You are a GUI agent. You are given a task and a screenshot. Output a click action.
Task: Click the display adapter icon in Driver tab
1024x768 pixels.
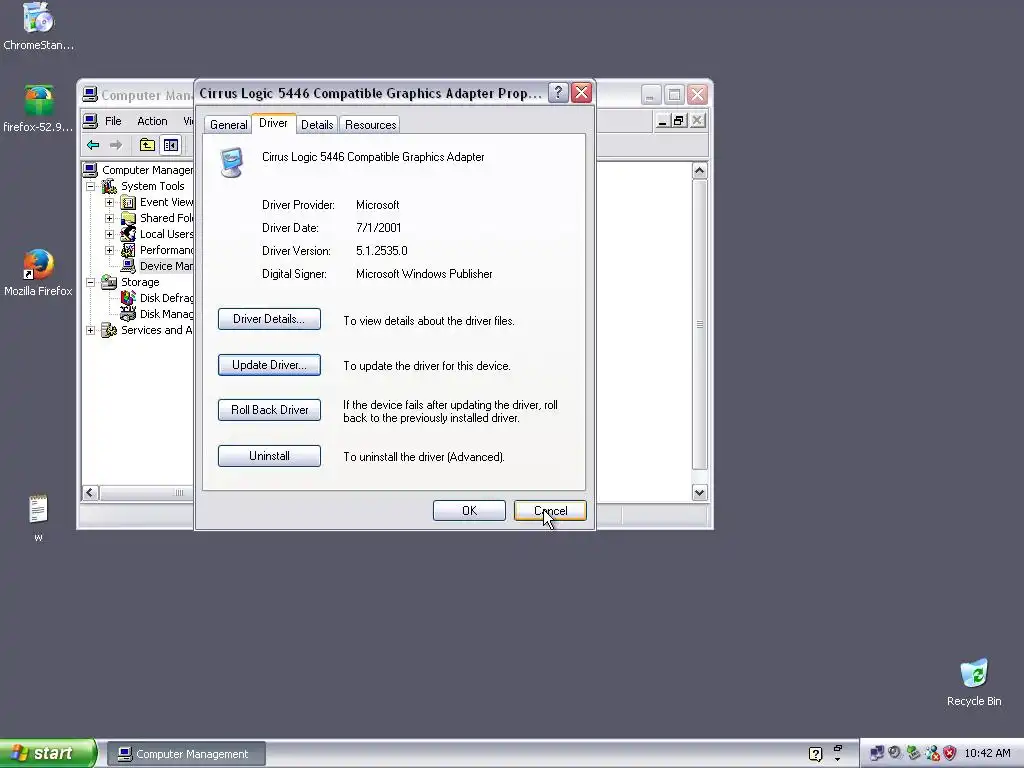point(231,163)
